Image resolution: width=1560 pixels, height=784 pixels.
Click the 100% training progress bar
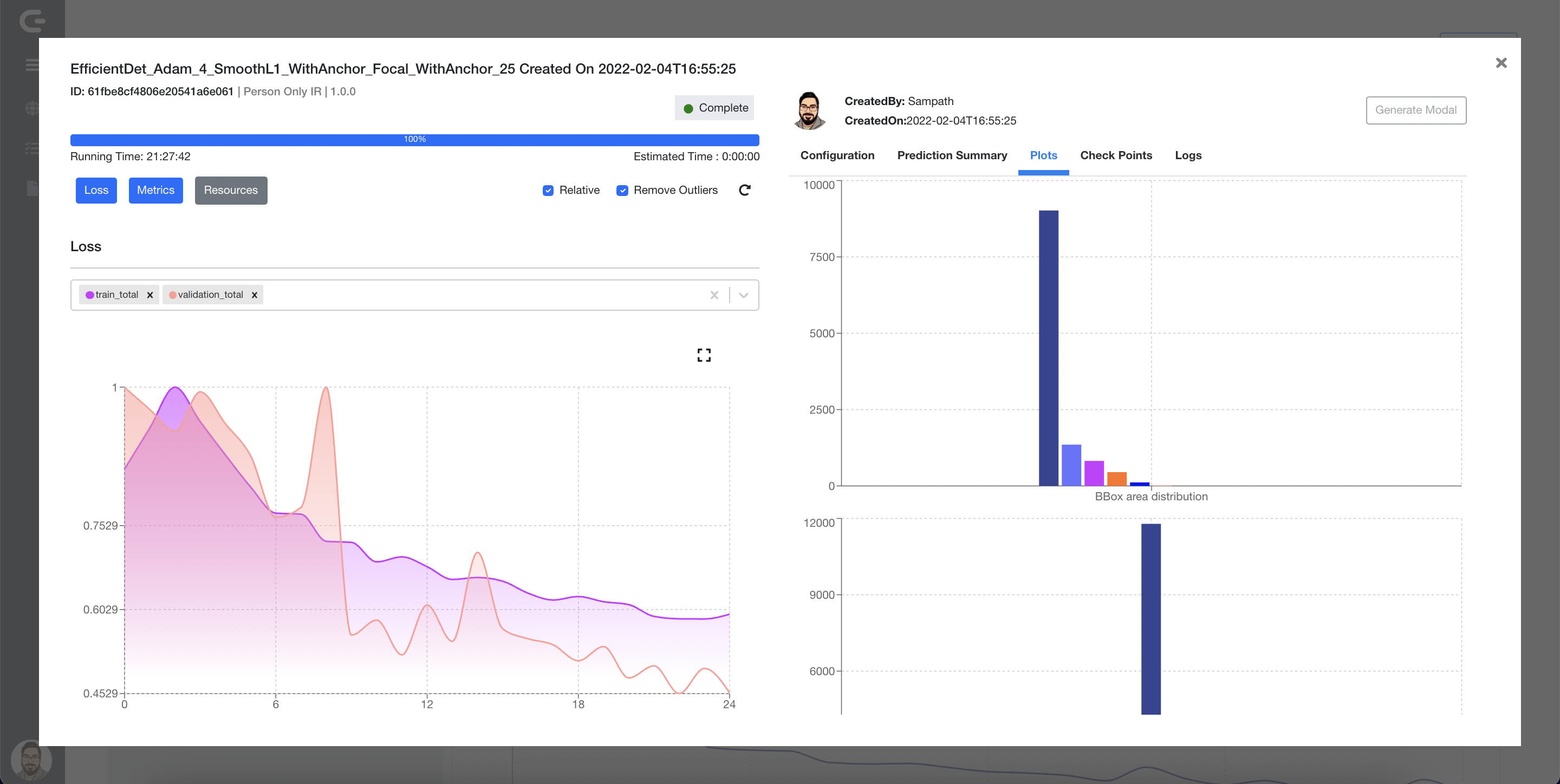click(x=414, y=140)
